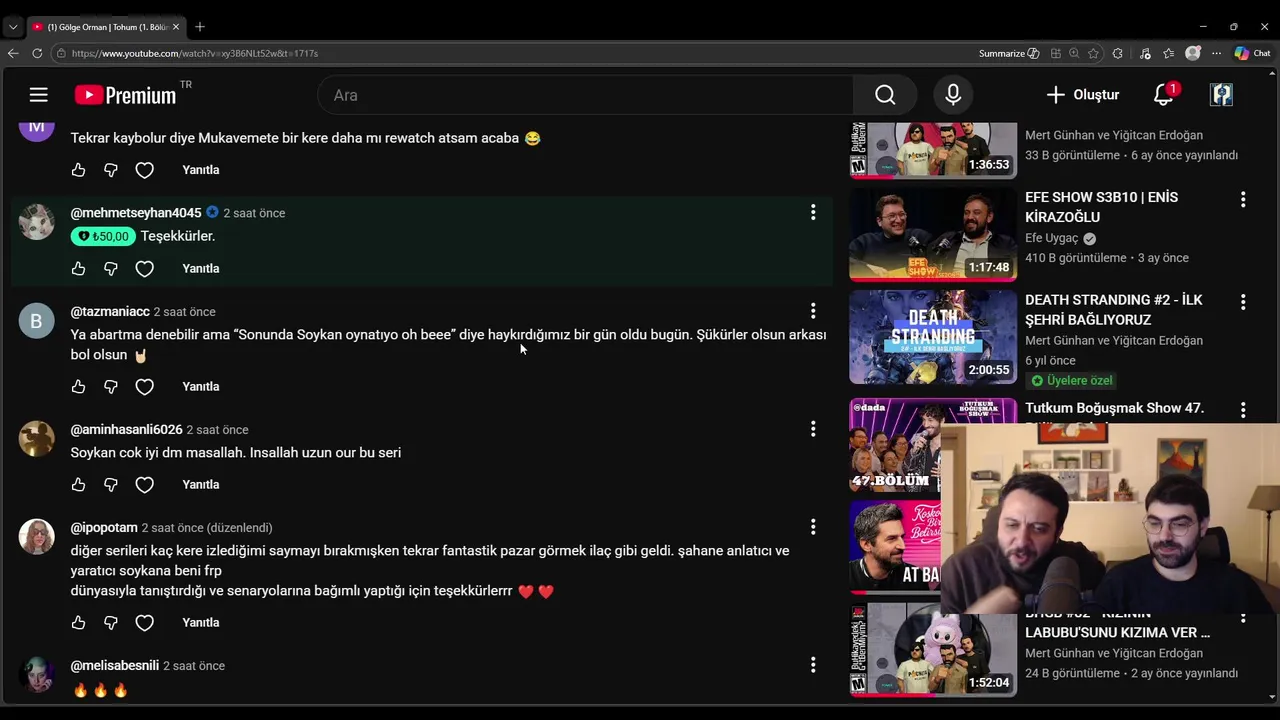Viewport: 1280px width, 720px height.
Task: Open @aminhasanli6026 channel link
Action: tap(126, 430)
